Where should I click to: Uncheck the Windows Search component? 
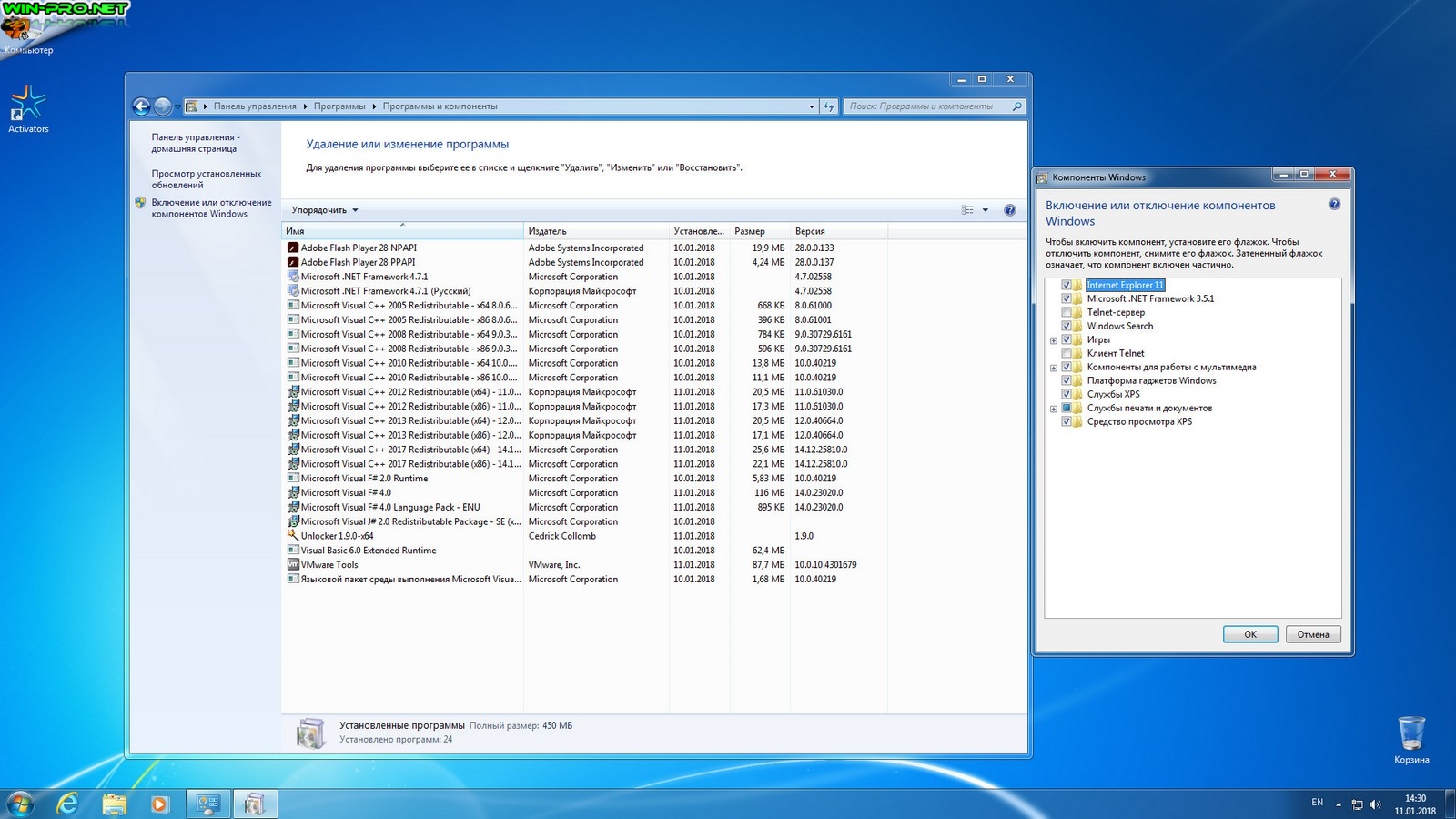[1067, 326]
